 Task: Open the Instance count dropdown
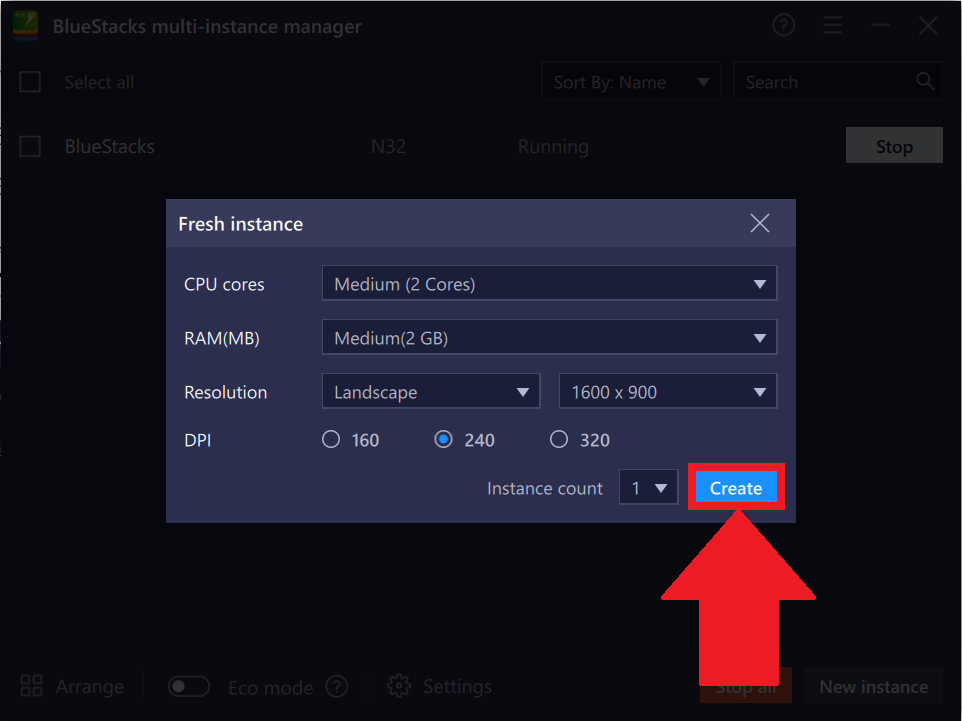tap(648, 488)
